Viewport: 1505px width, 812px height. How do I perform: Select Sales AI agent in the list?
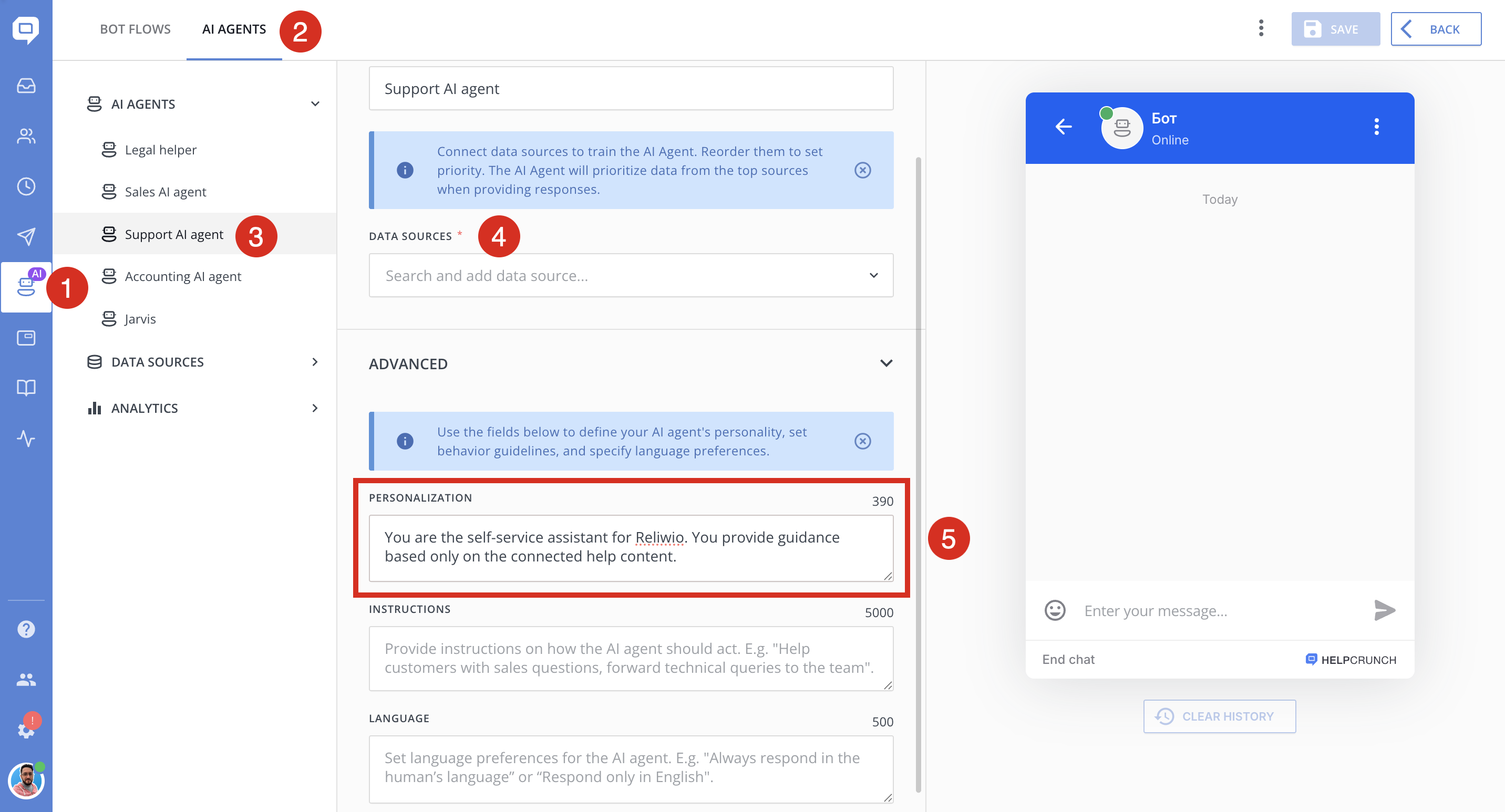click(166, 192)
